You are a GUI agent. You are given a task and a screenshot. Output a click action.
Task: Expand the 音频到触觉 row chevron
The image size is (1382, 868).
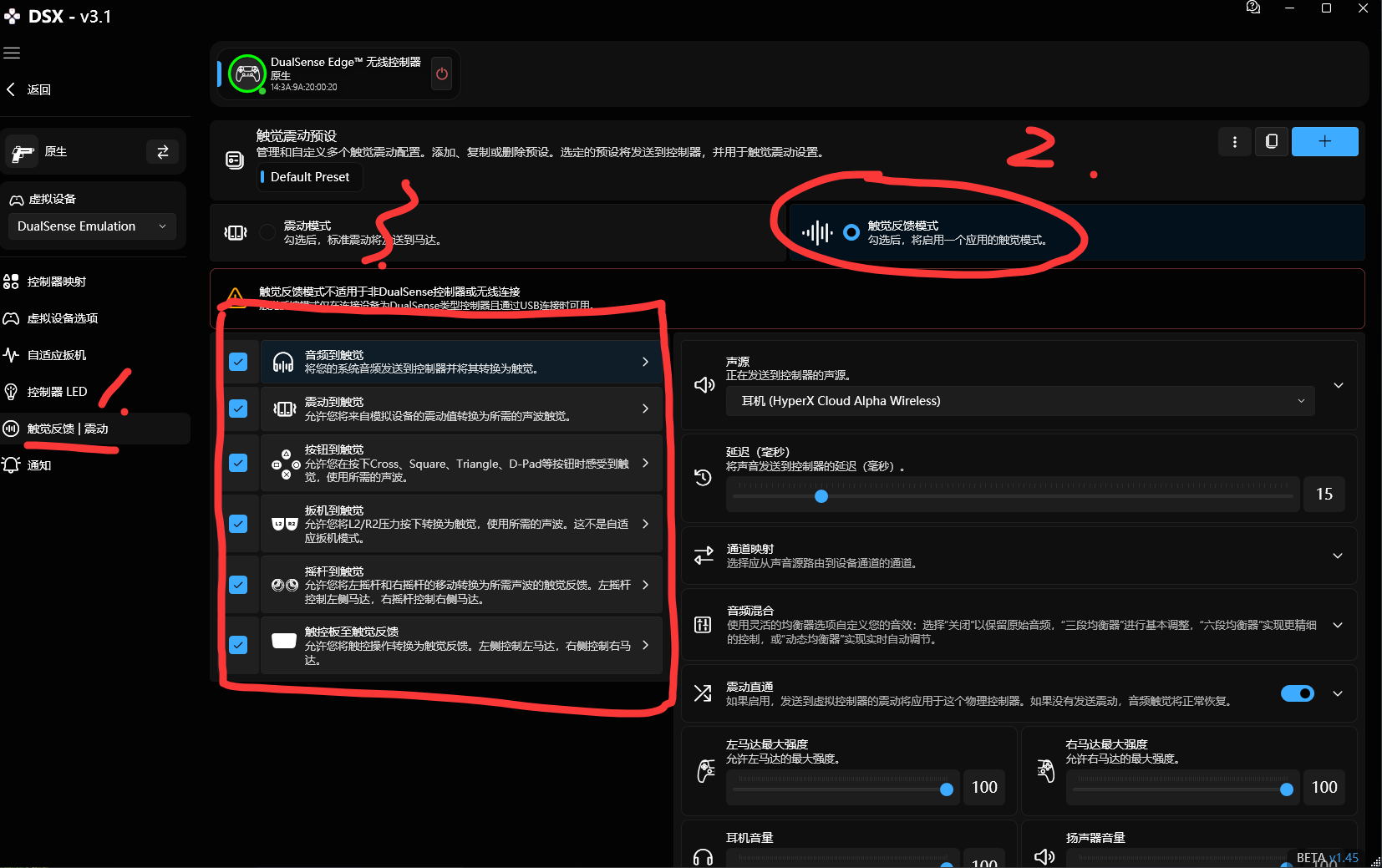point(645,362)
